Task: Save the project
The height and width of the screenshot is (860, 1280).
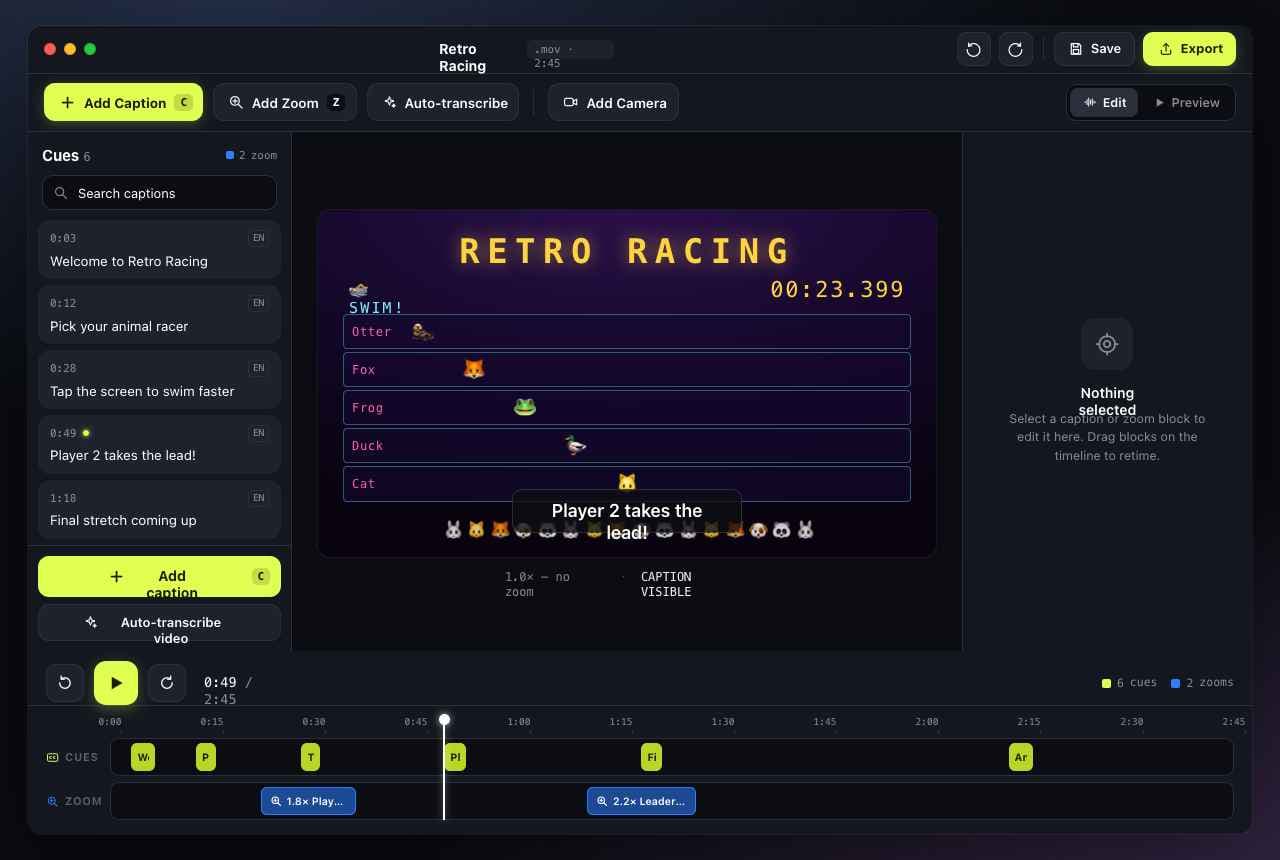Action: 1094,49
